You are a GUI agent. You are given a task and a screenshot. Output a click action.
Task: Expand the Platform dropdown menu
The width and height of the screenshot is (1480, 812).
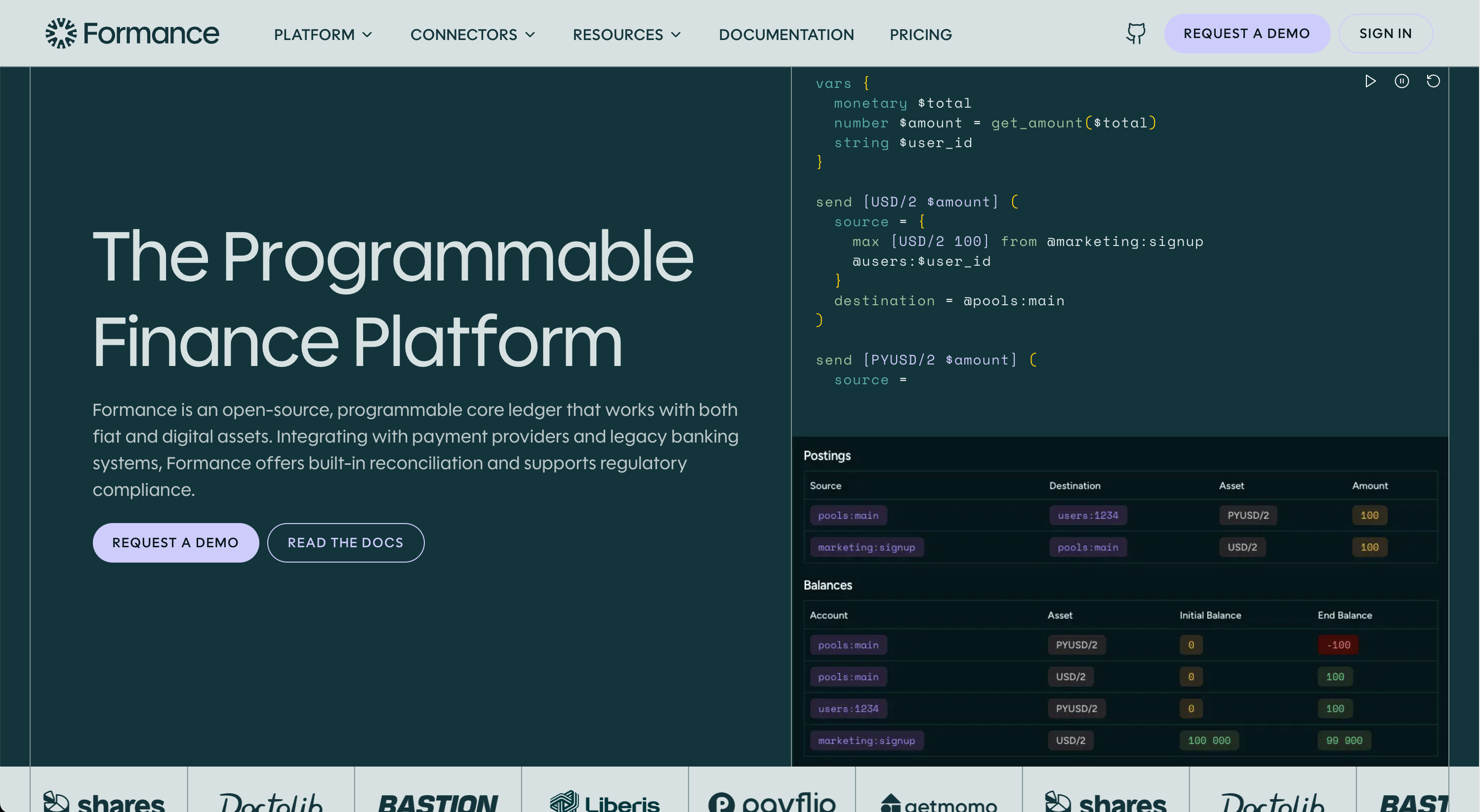(x=323, y=35)
